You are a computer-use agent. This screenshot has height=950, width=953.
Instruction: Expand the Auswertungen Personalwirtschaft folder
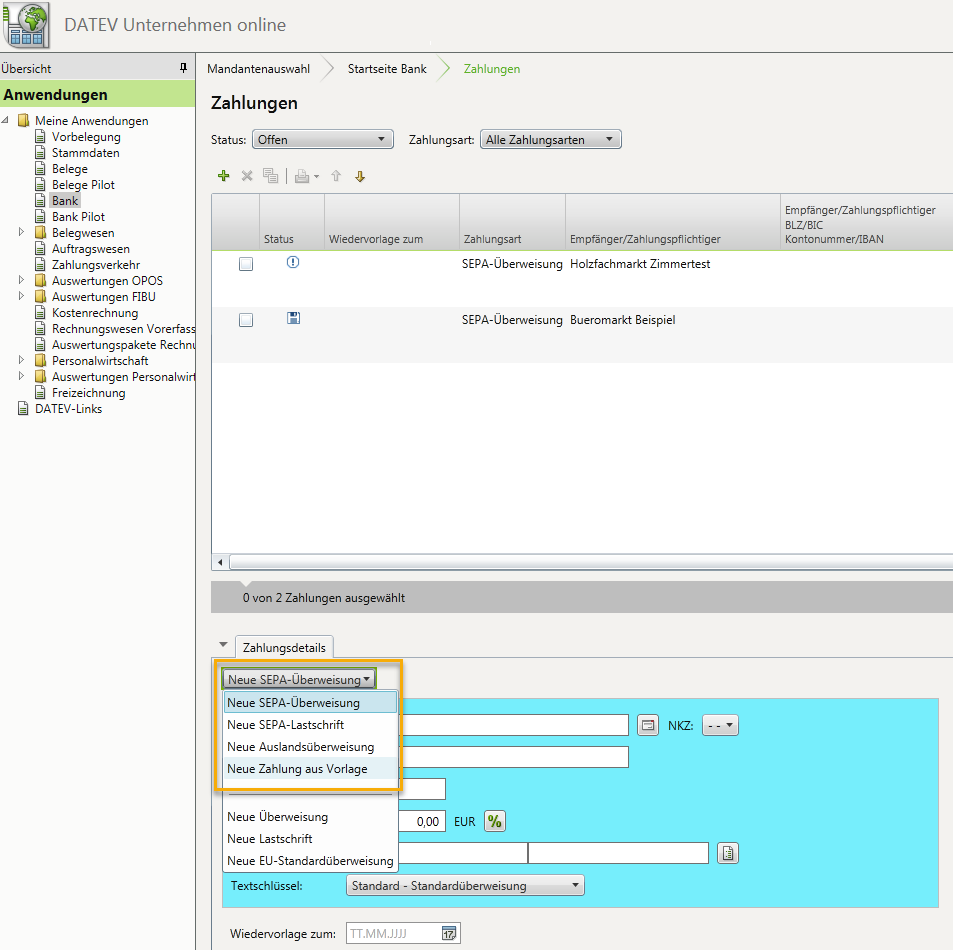coord(21,376)
